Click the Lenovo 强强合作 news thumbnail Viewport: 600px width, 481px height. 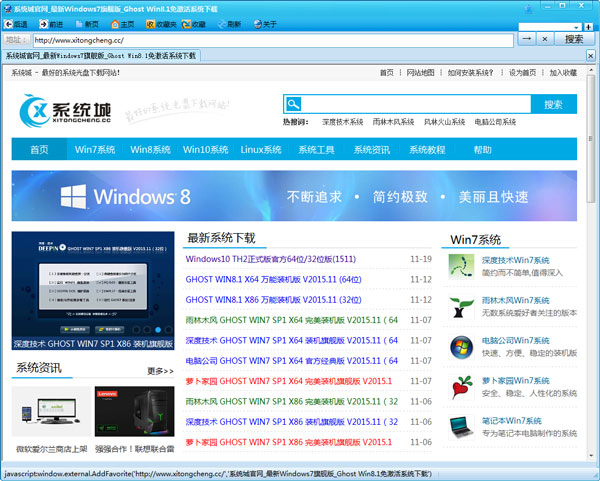(134, 411)
